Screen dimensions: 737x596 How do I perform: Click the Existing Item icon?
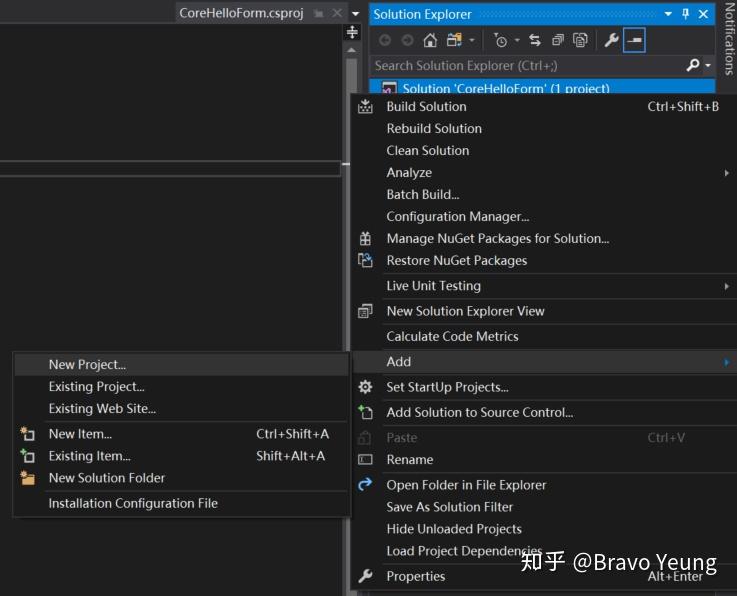point(28,456)
